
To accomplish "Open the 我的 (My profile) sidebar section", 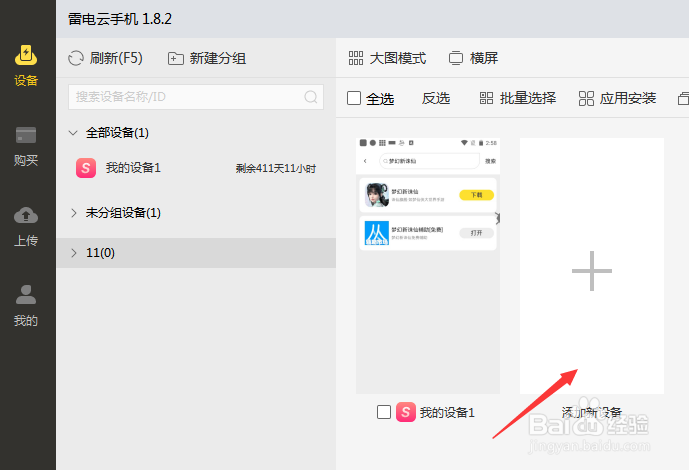I will [26, 306].
